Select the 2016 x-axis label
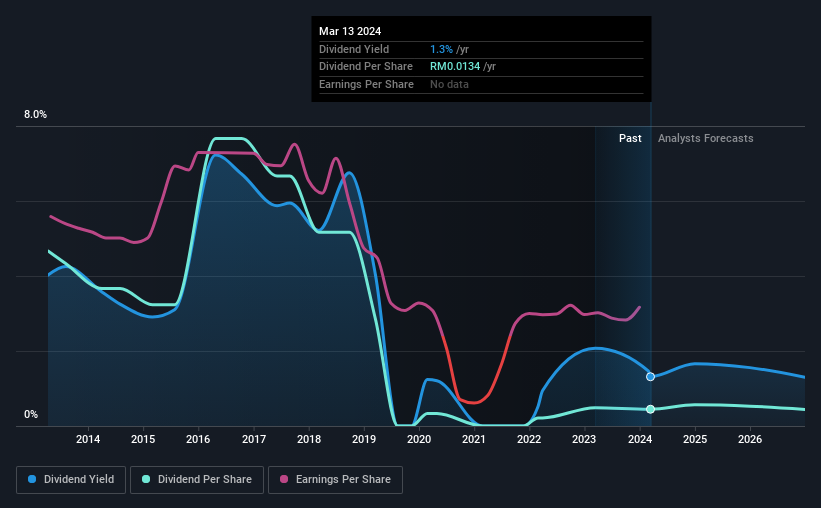Screen dimensions: 821x508 [198, 439]
